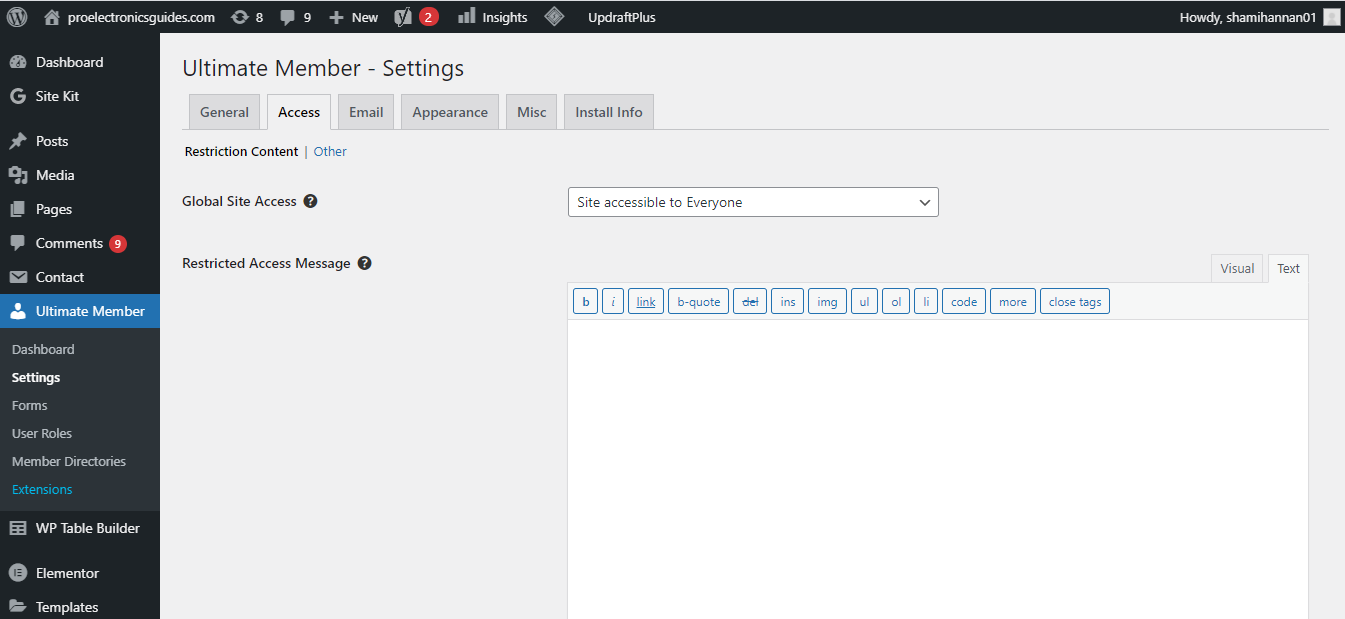Open Forms under Ultimate Member
Image resolution: width=1345 pixels, height=619 pixels.
pyautogui.click(x=30, y=405)
